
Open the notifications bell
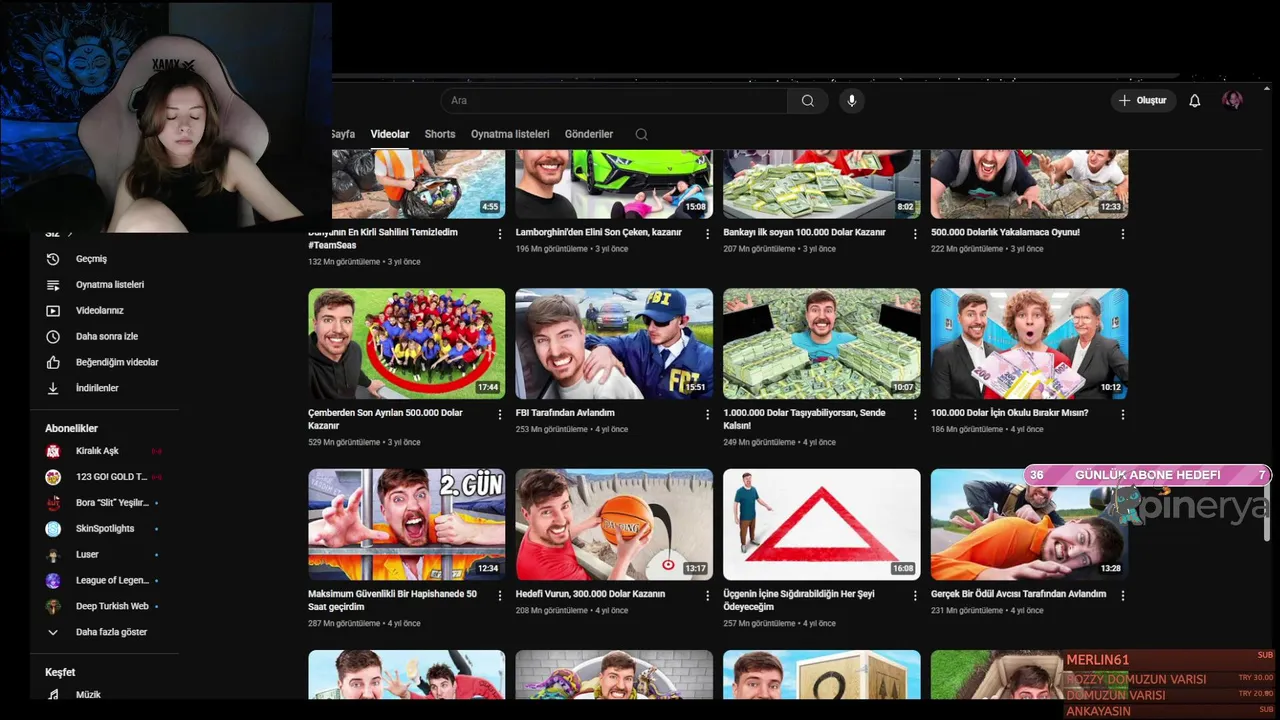click(1194, 100)
